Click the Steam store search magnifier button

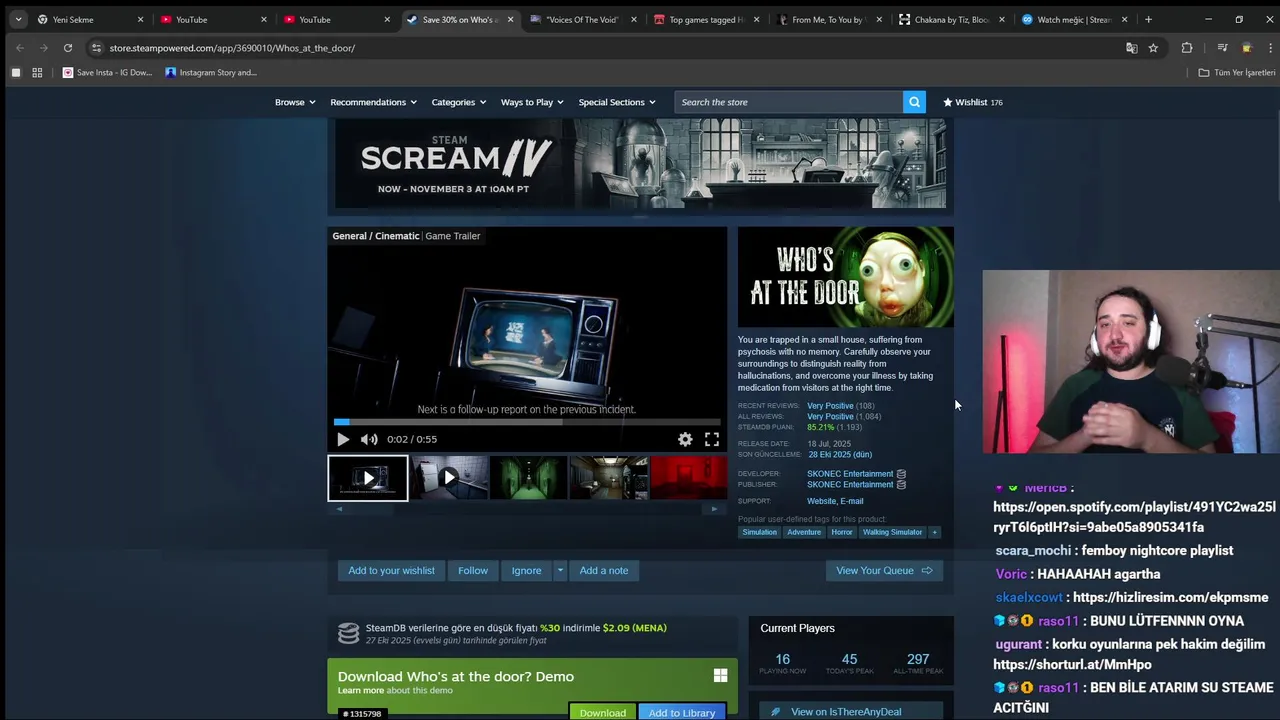(x=914, y=102)
